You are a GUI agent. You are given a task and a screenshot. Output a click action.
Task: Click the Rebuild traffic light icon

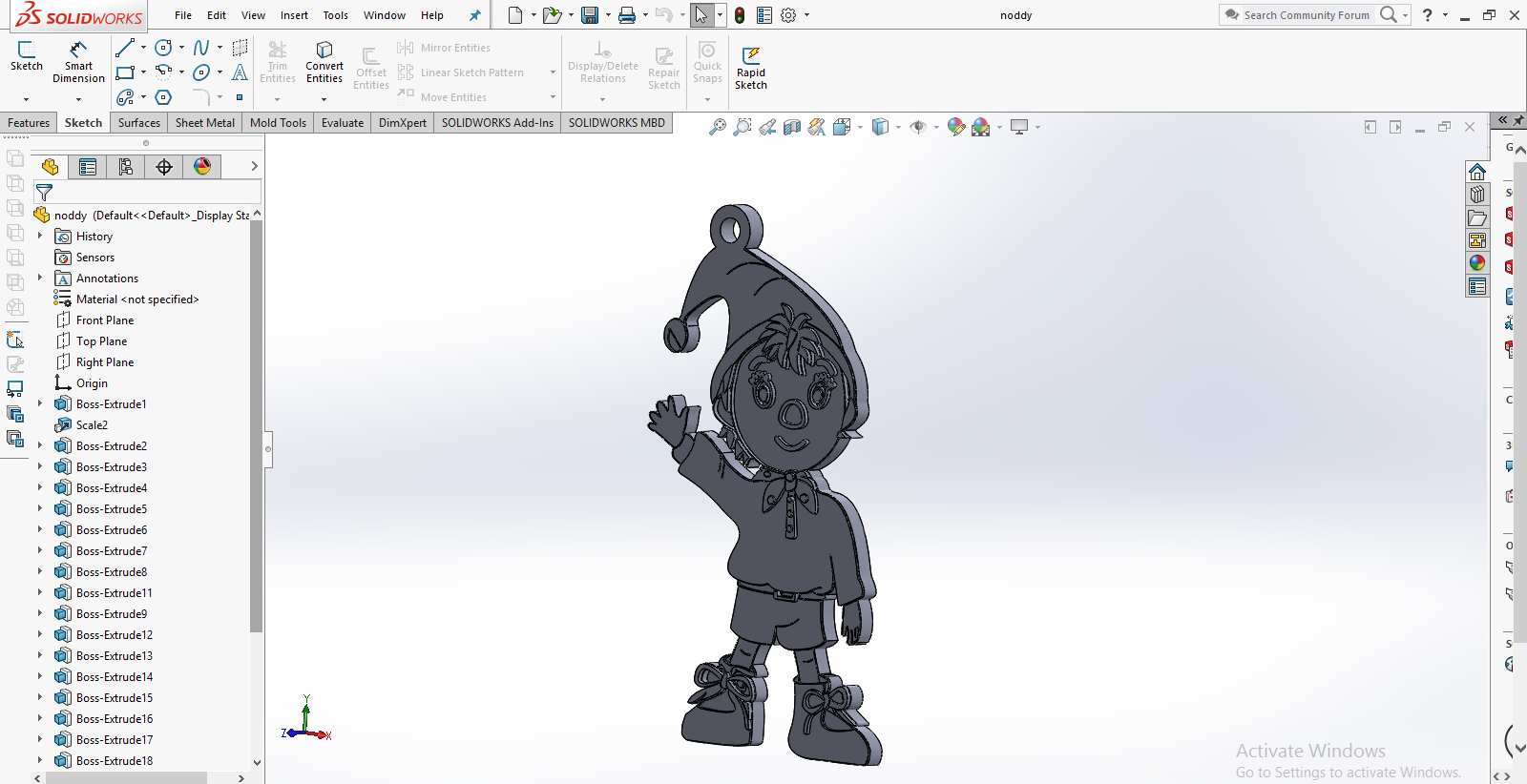pyautogui.click(x=740, y=15)
